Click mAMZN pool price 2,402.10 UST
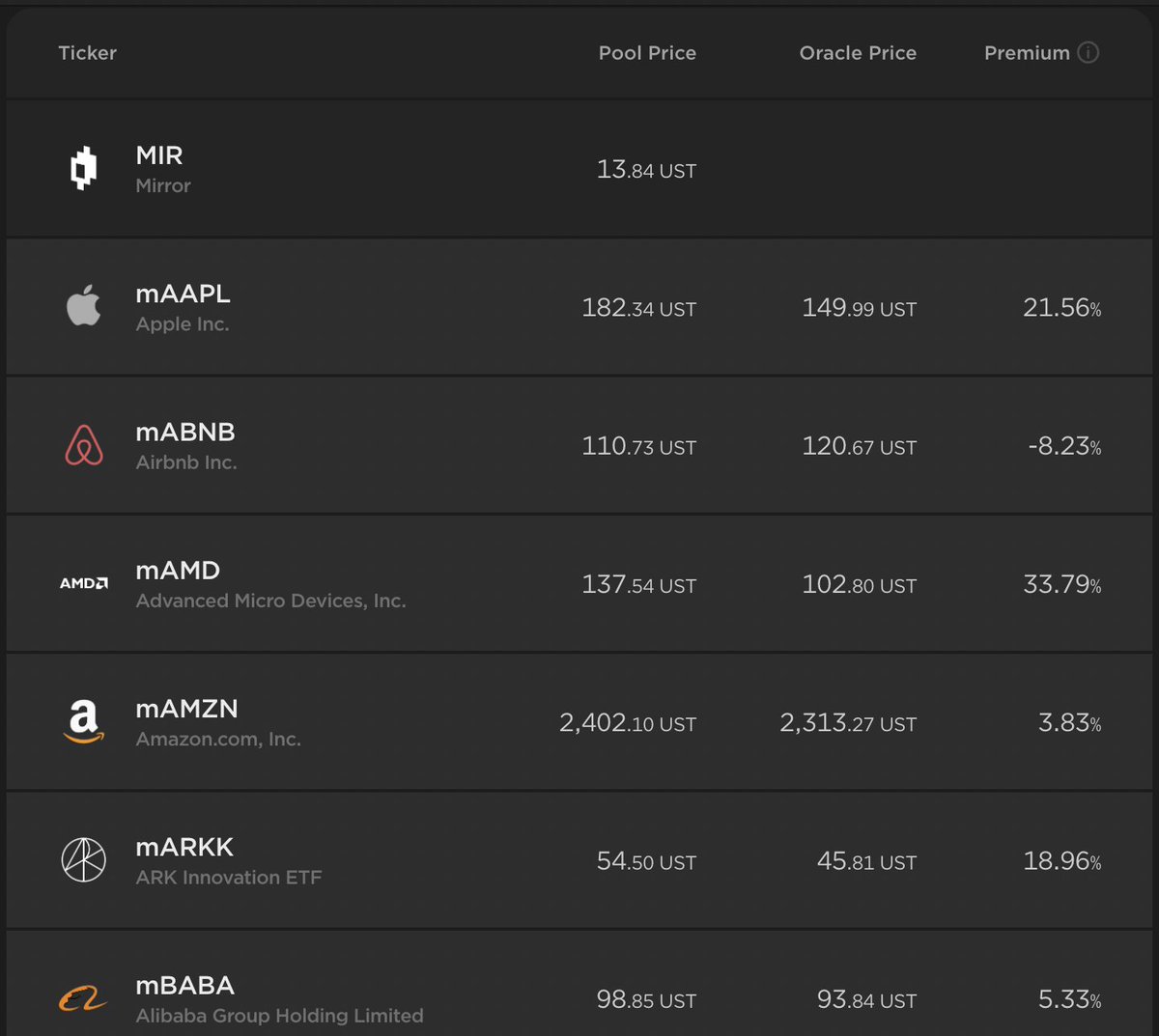The width and height of the screenshot is (1159, 1036). click(x=628, y=723)
